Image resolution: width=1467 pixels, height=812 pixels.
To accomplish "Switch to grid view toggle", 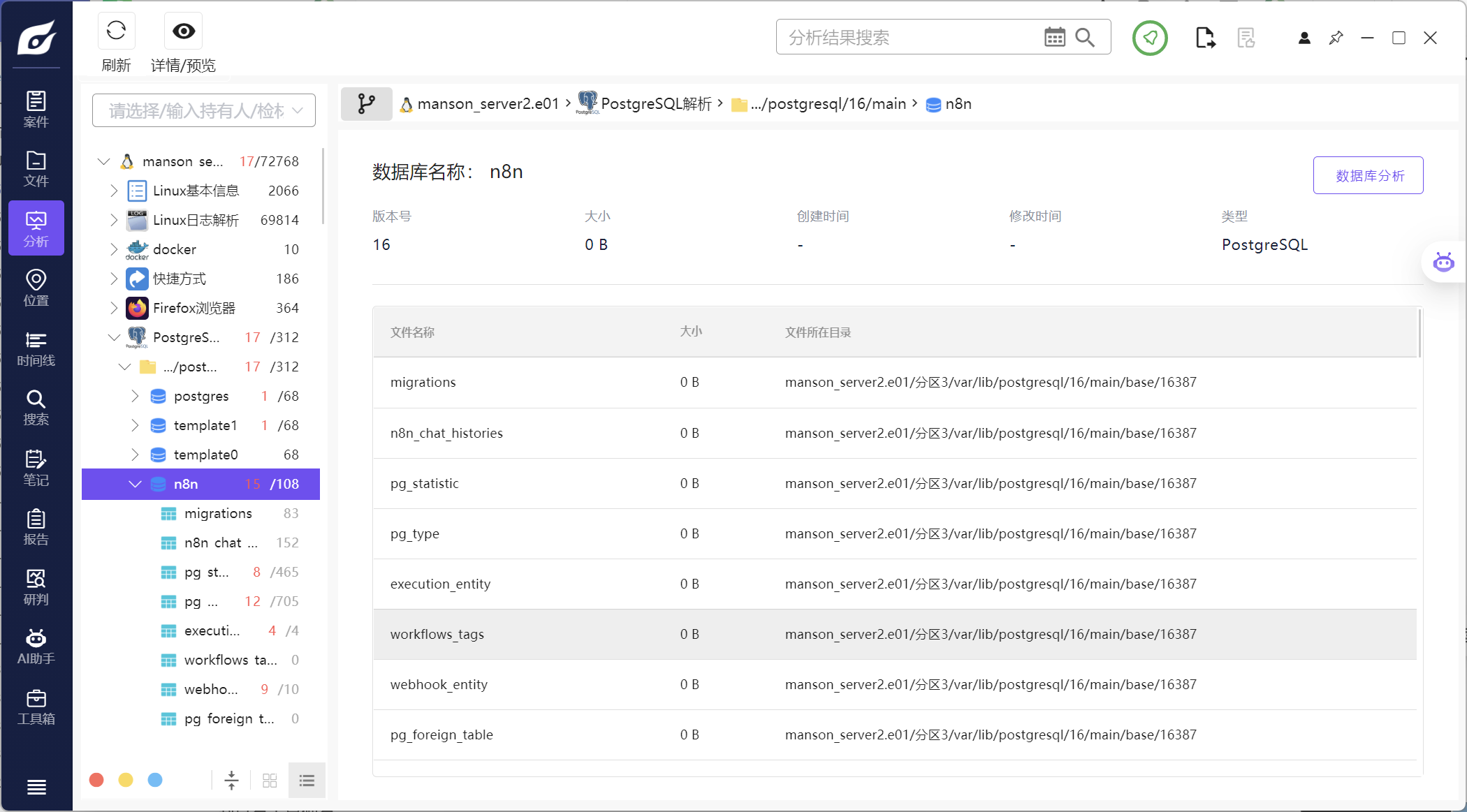I will point(270,781).
